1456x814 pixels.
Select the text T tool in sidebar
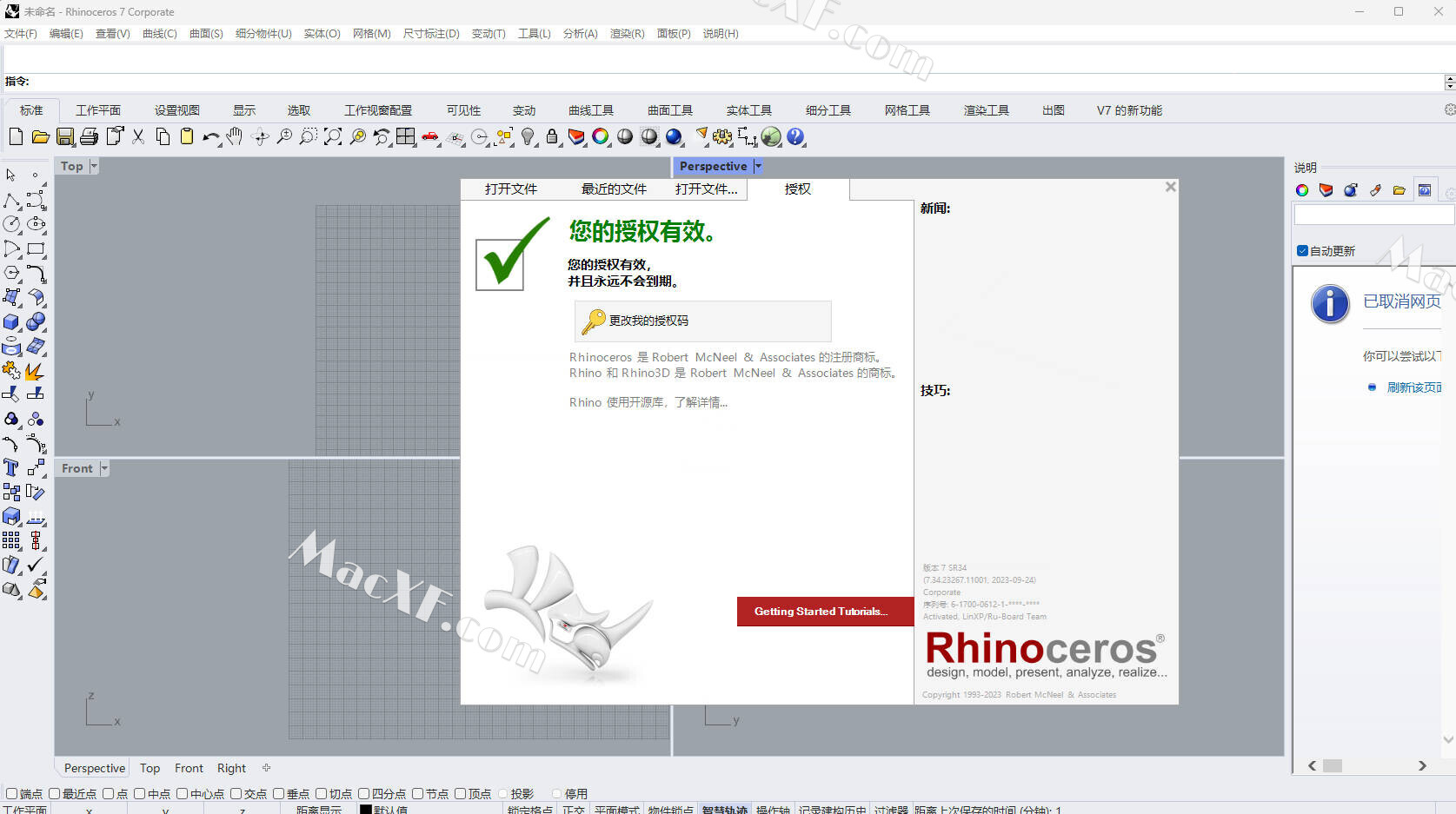pos(11,467)
